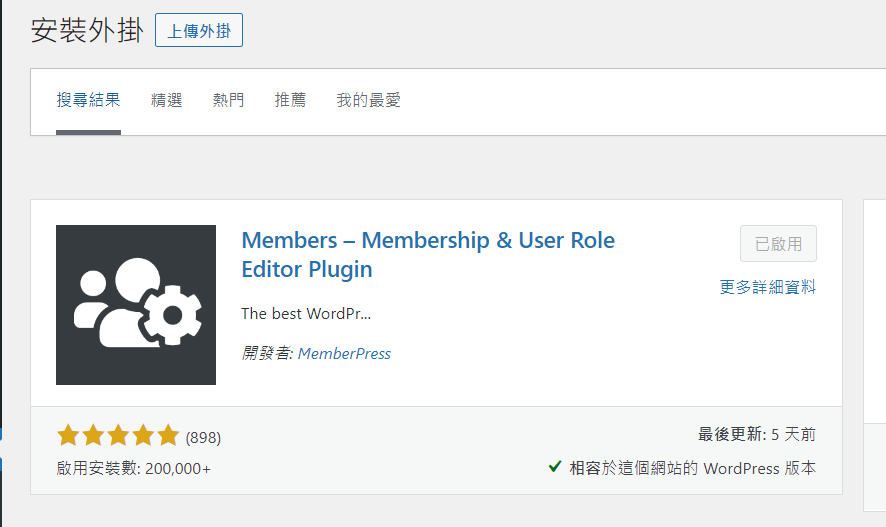Go to the 推薦 tab
Viewport: 886px width, 527px height.
[290, 100]
